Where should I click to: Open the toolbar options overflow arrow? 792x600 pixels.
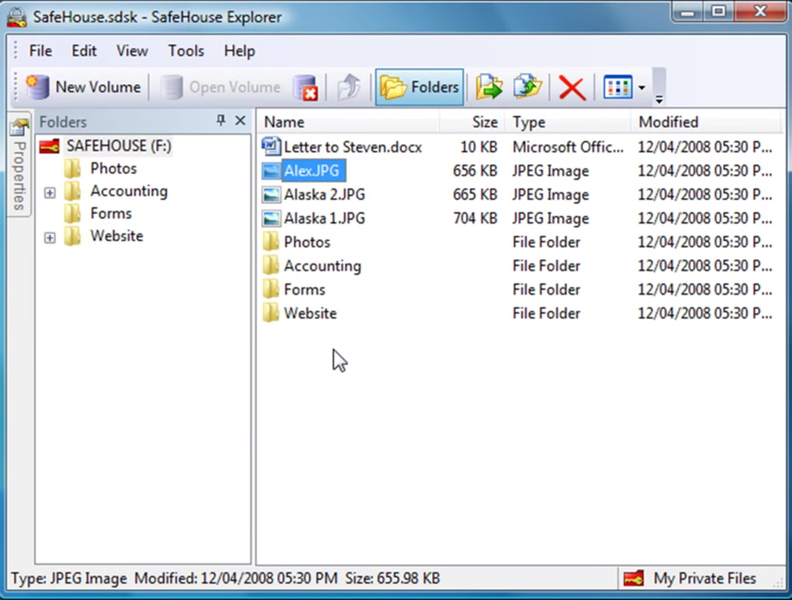click(x=659, y=99)
